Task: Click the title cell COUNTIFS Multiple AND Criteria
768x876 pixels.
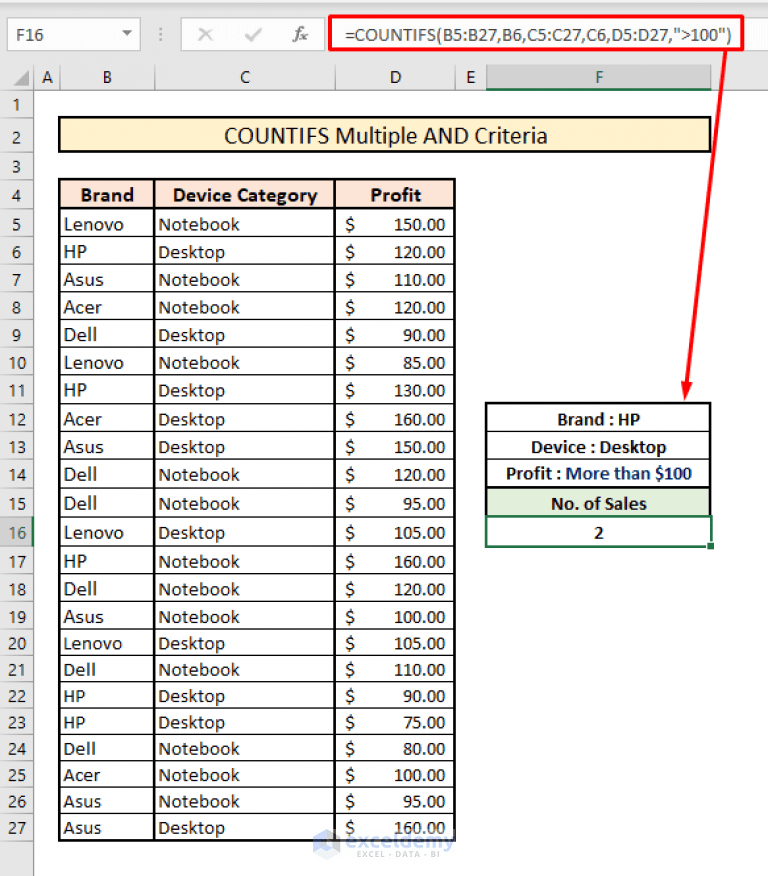Action: coord(385,135)
